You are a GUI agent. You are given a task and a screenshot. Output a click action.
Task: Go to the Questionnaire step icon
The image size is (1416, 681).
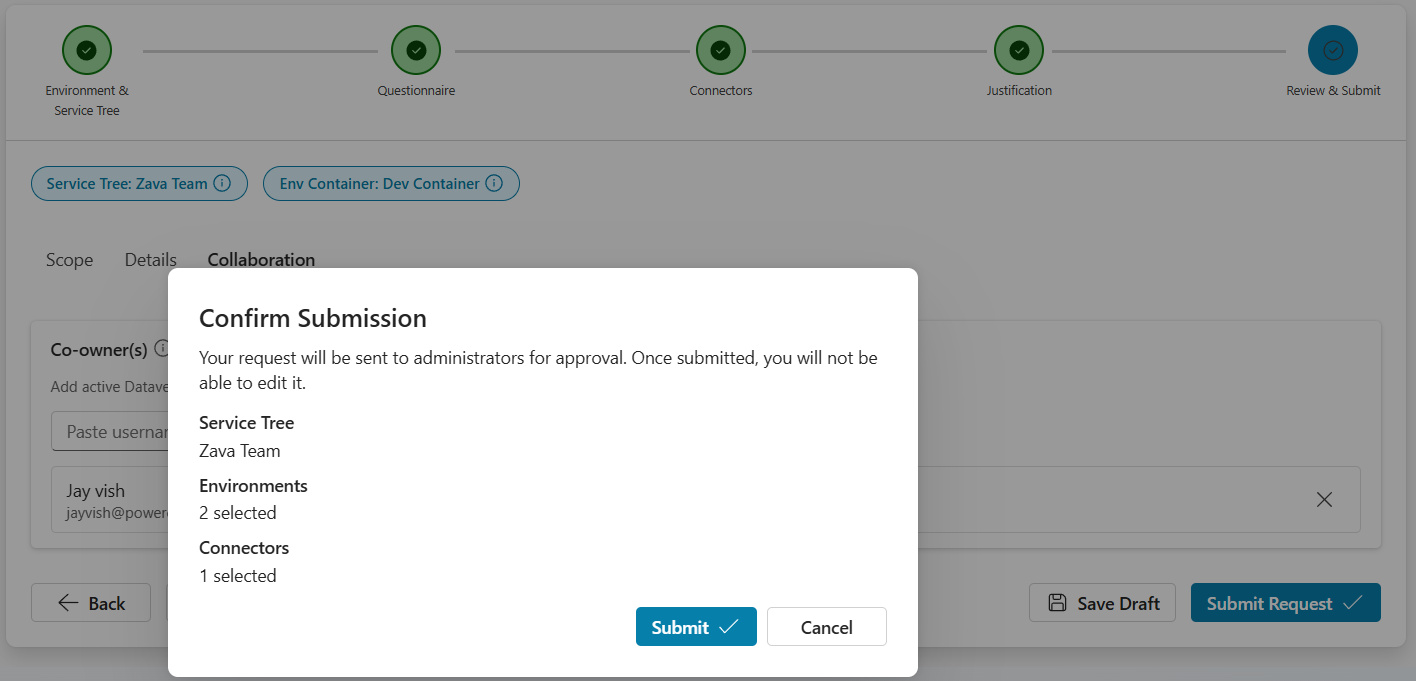point(416,50)
